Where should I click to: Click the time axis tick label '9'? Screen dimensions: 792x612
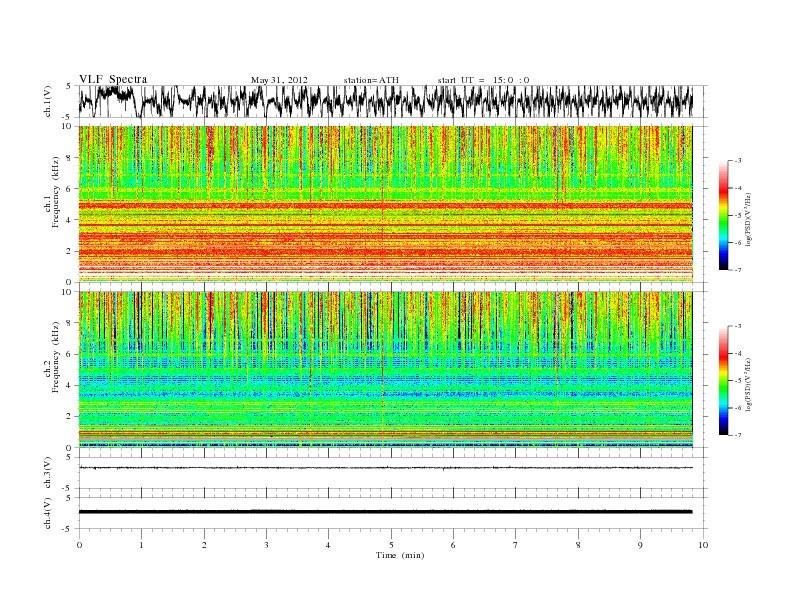click(x=640, y=545)
